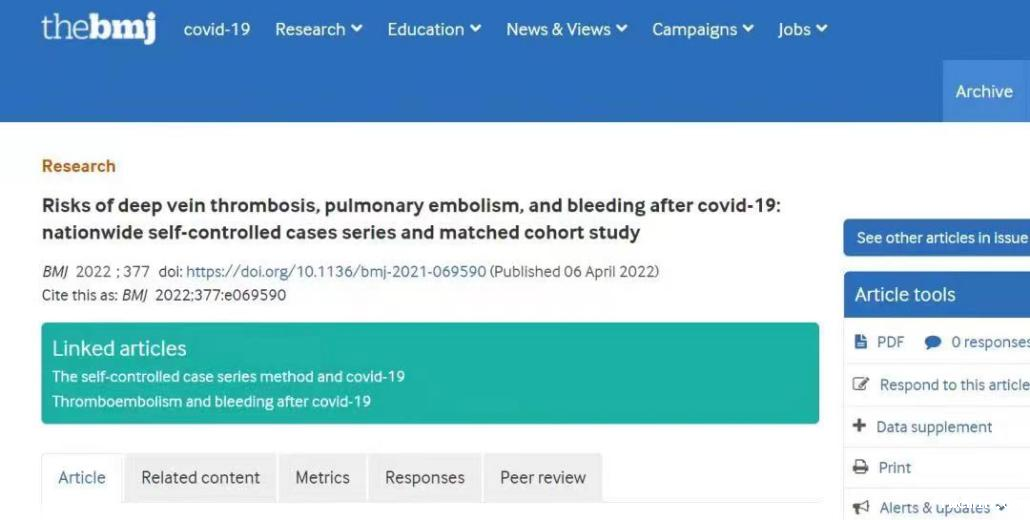Expand the Campaigns menu chevron

[x=747, y=29]
